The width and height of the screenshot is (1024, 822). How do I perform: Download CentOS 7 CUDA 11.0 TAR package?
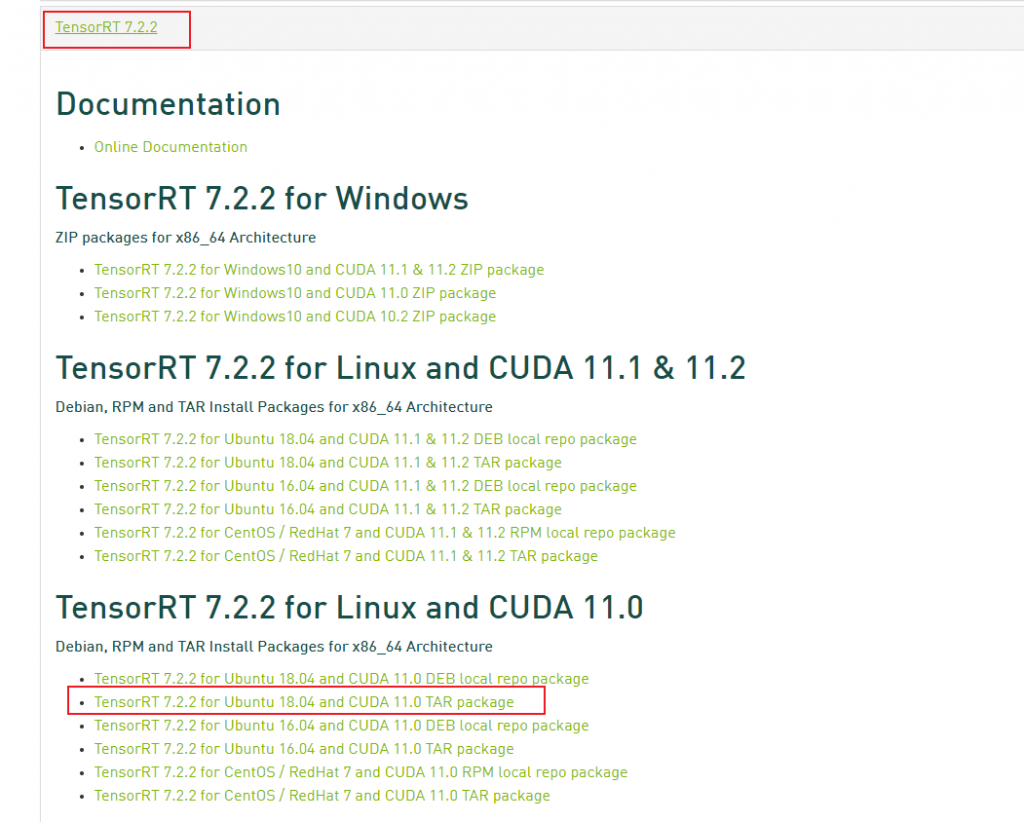322,796
